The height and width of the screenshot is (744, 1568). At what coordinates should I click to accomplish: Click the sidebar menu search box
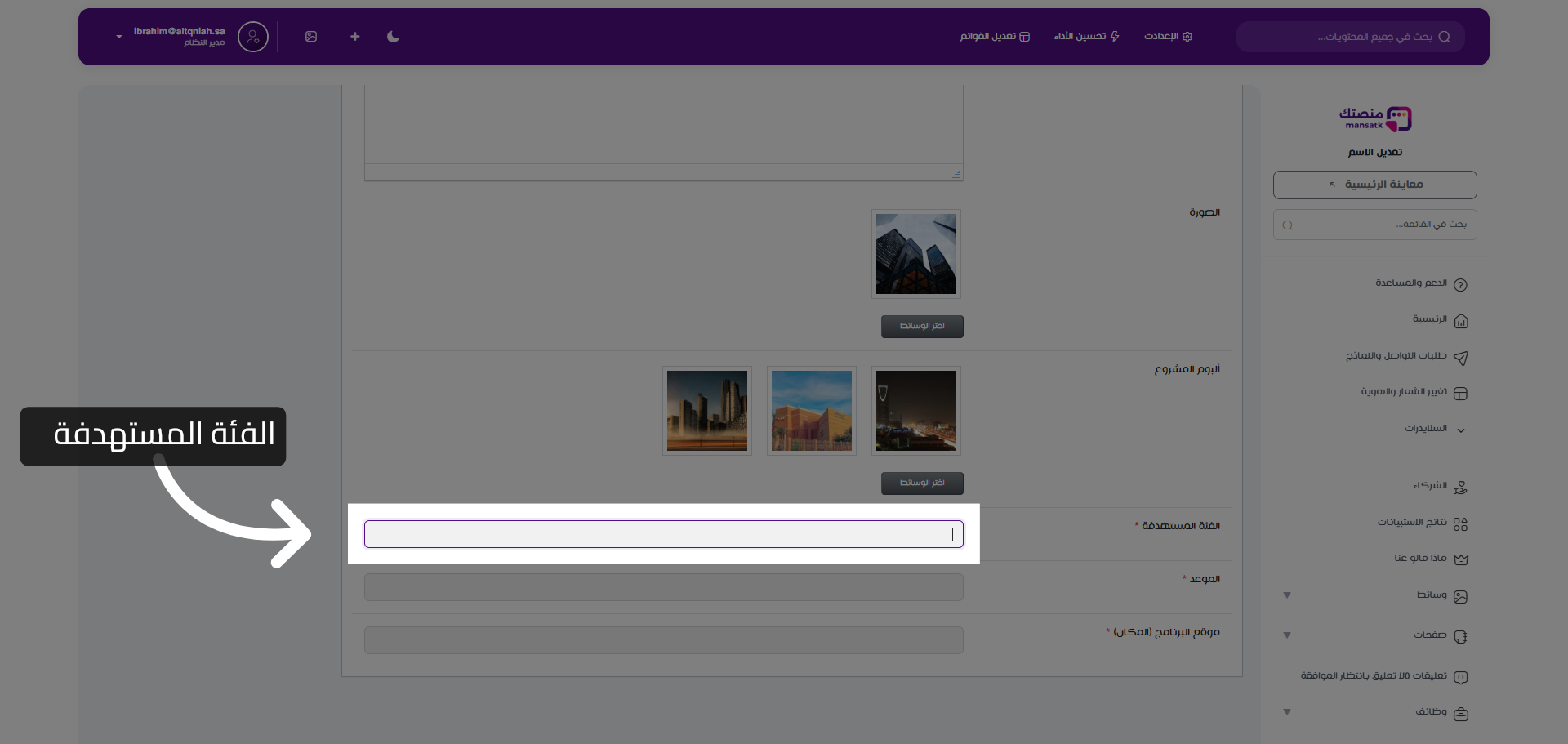tap(1374, 225)
